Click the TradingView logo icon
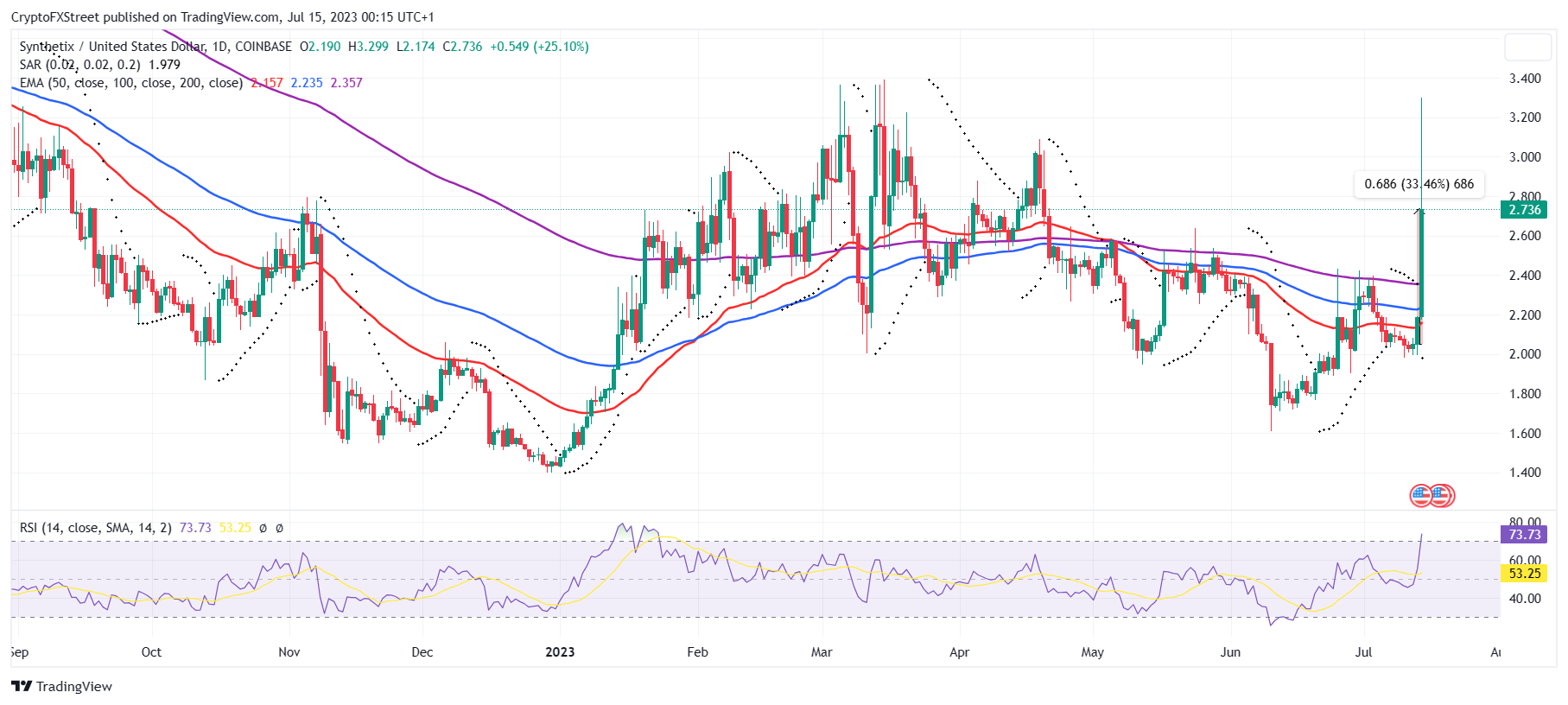Viewport: 1568px width, 705px height. 22,686
